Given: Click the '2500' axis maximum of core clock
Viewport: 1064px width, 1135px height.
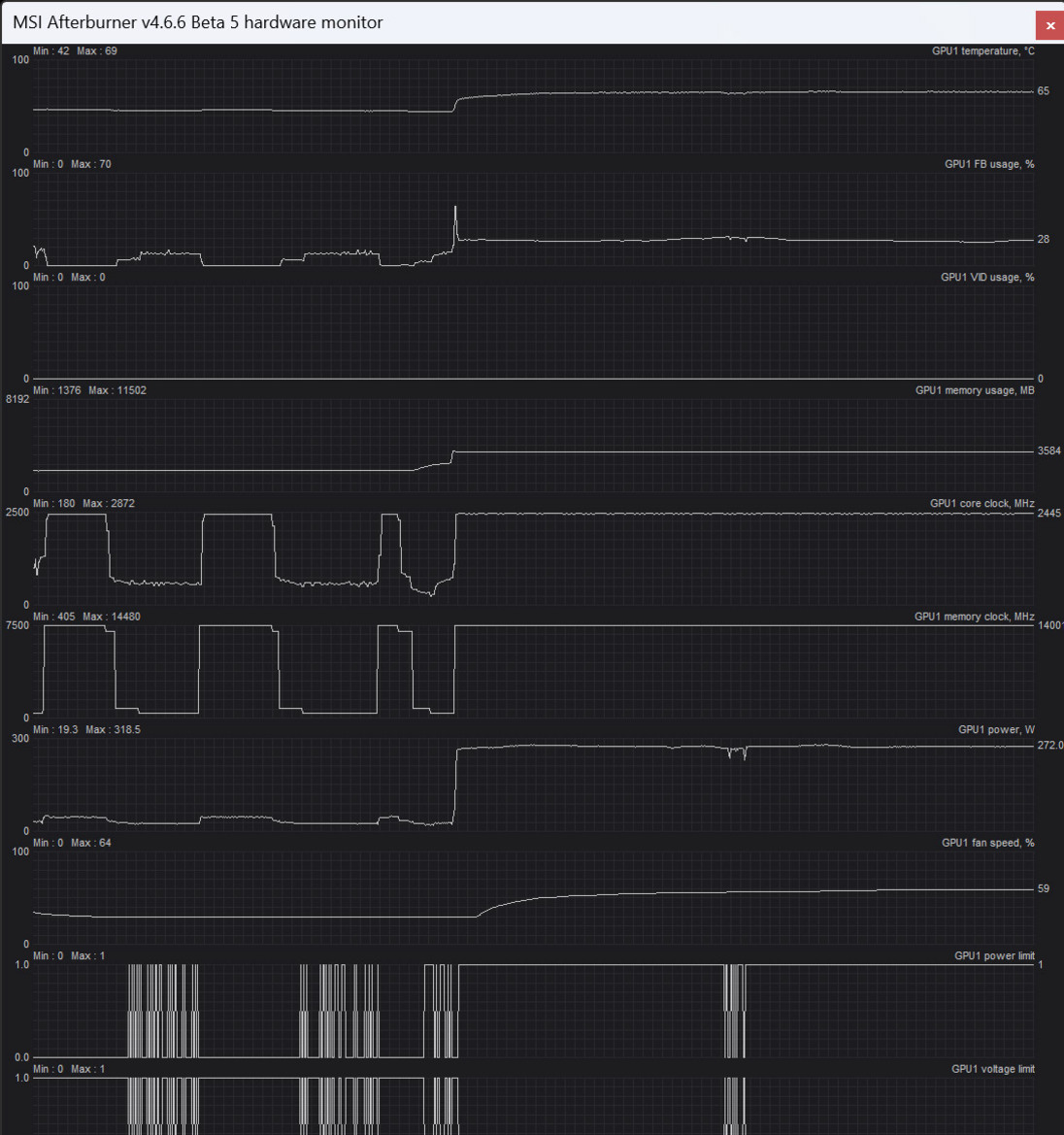Looking at the screenshot, I should click(x=17, y=512).
